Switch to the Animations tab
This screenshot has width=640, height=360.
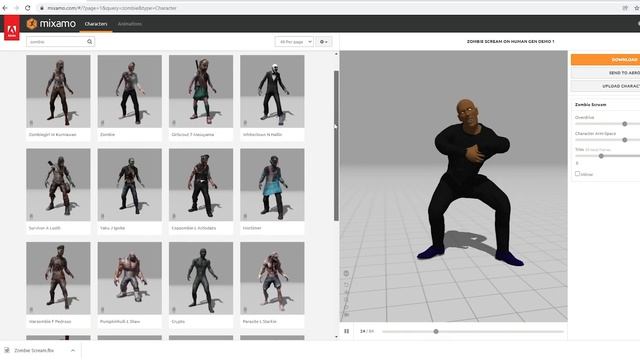click(130, 24)
